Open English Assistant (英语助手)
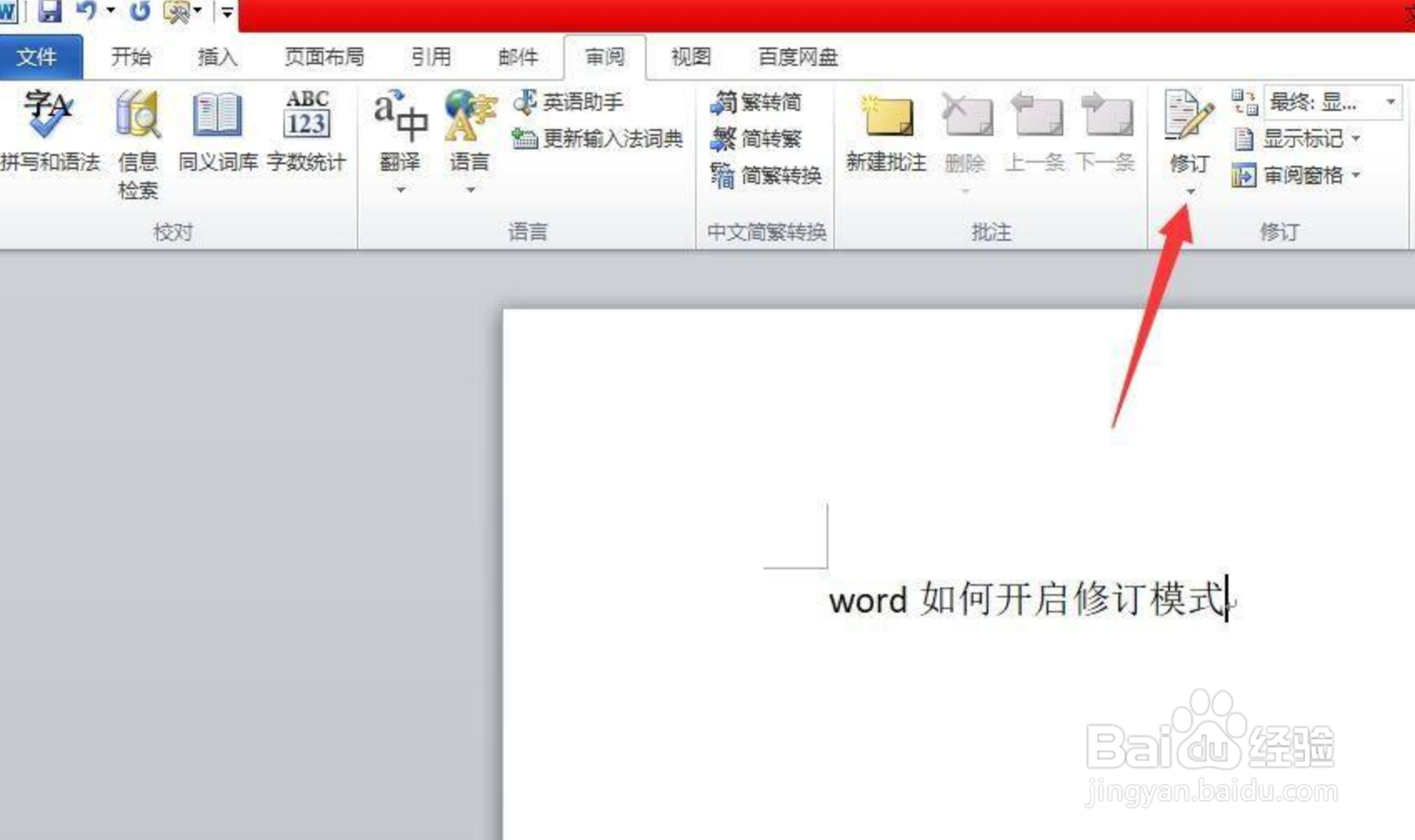Viewport: 1415px width, 840px height. pyautogui.click(x=568, y=102)
